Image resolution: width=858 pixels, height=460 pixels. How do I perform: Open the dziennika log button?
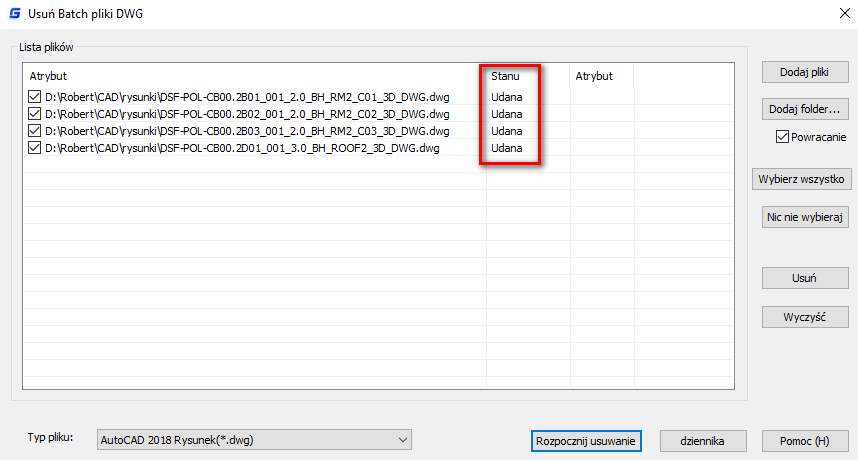(x=704, y=440)
